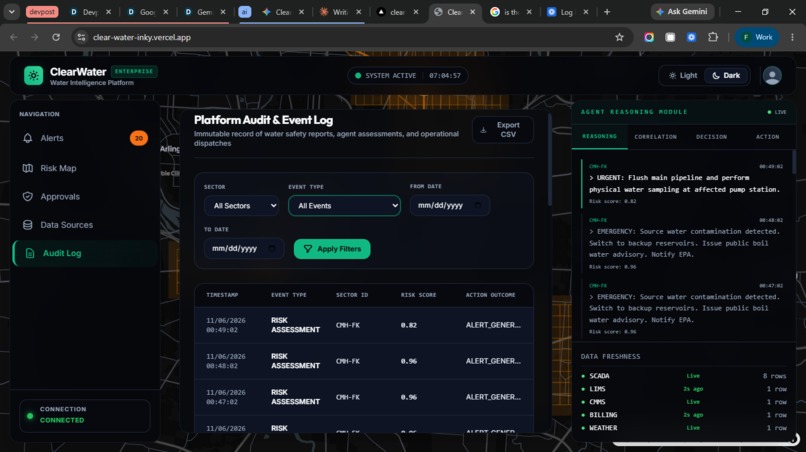Export the audit log as CSV
The image size is (806, 452).
tap(503, 130)
